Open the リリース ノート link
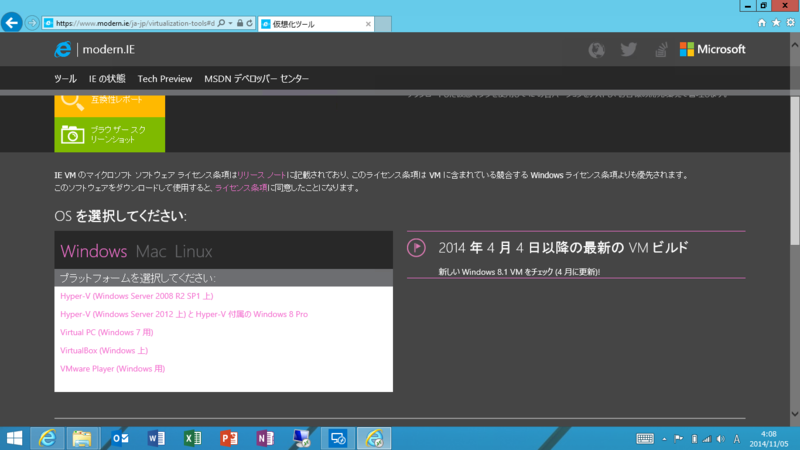 [x=262, y=175]
